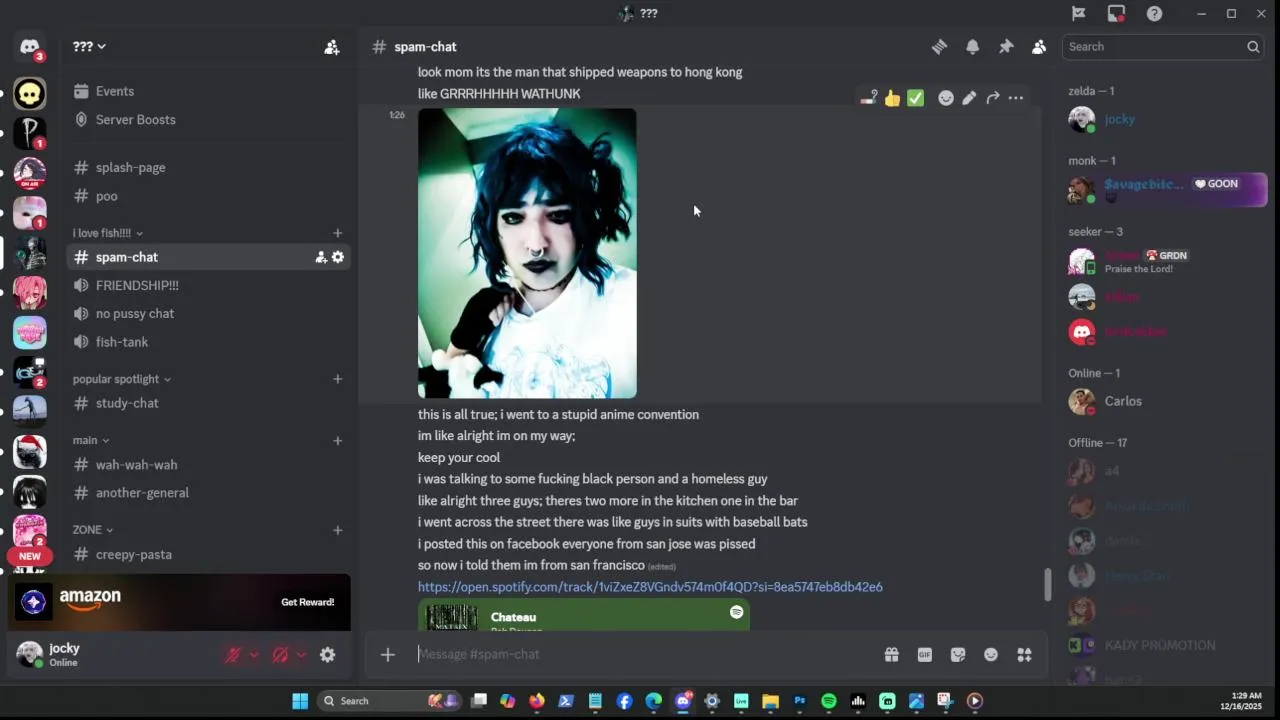This screenshot has height=720, width=1280.
Task: Expand the ??? server name dropdown
Action: click(x=90, y=47)
